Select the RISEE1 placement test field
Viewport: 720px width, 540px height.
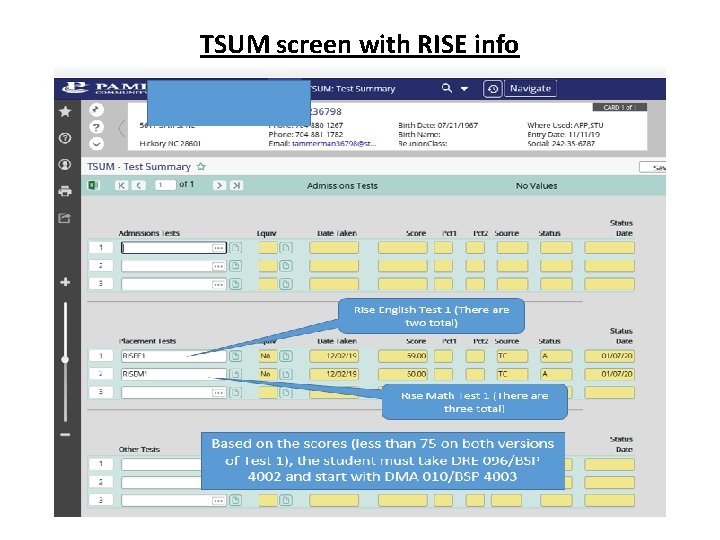point(174,356)
